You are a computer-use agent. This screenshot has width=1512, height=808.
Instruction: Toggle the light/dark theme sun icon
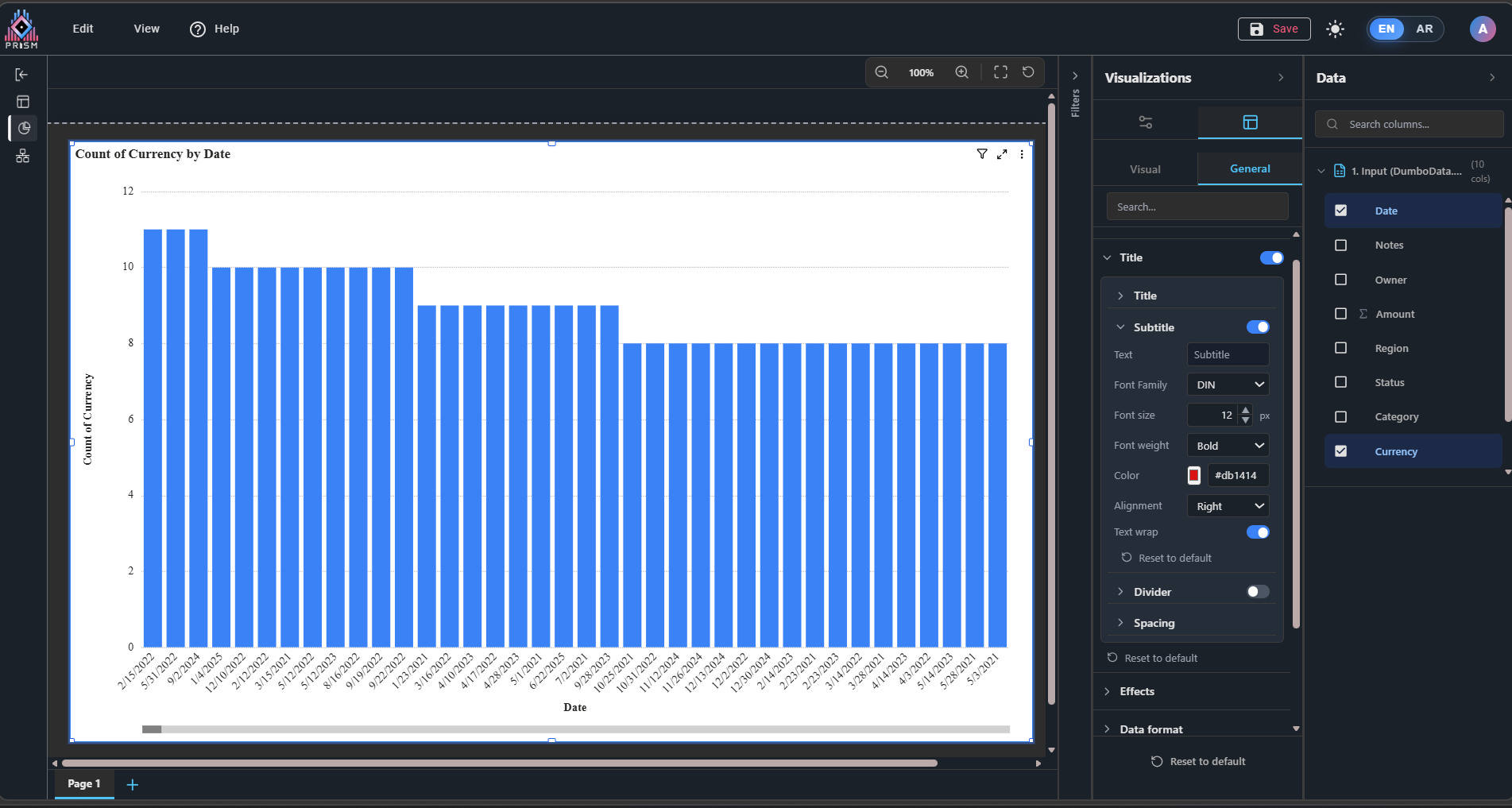[x=1335, y=29]
